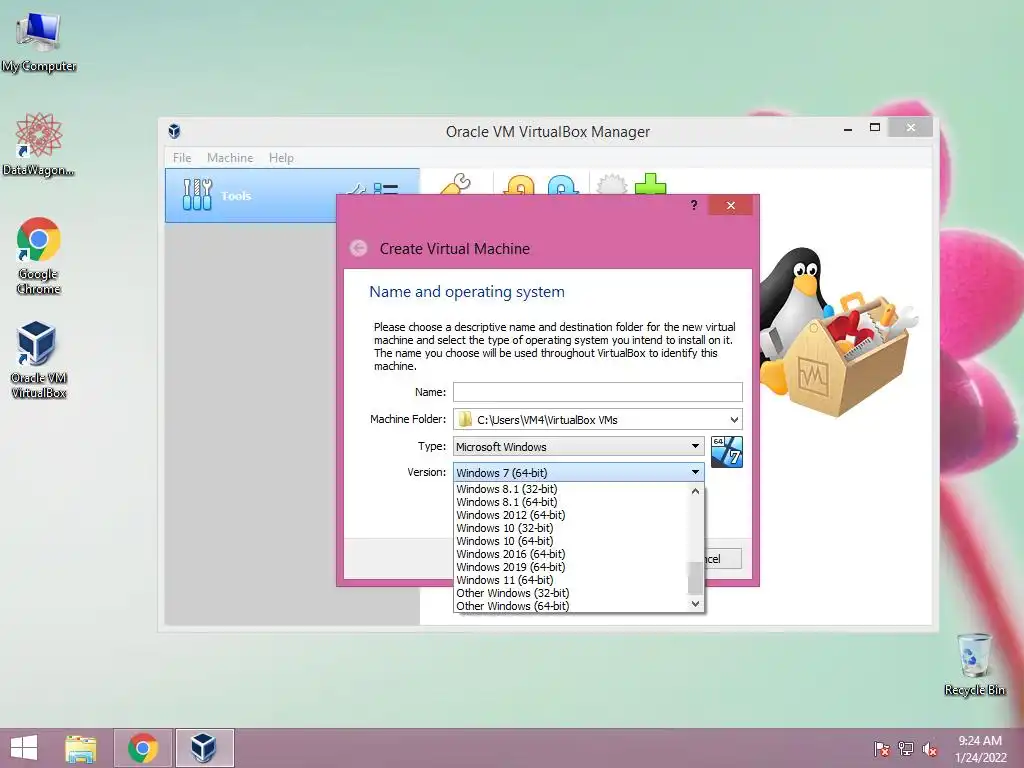This screenshot has height=768, width=1024.
Task: Open the Machine menu
Action: coord(230,157)
